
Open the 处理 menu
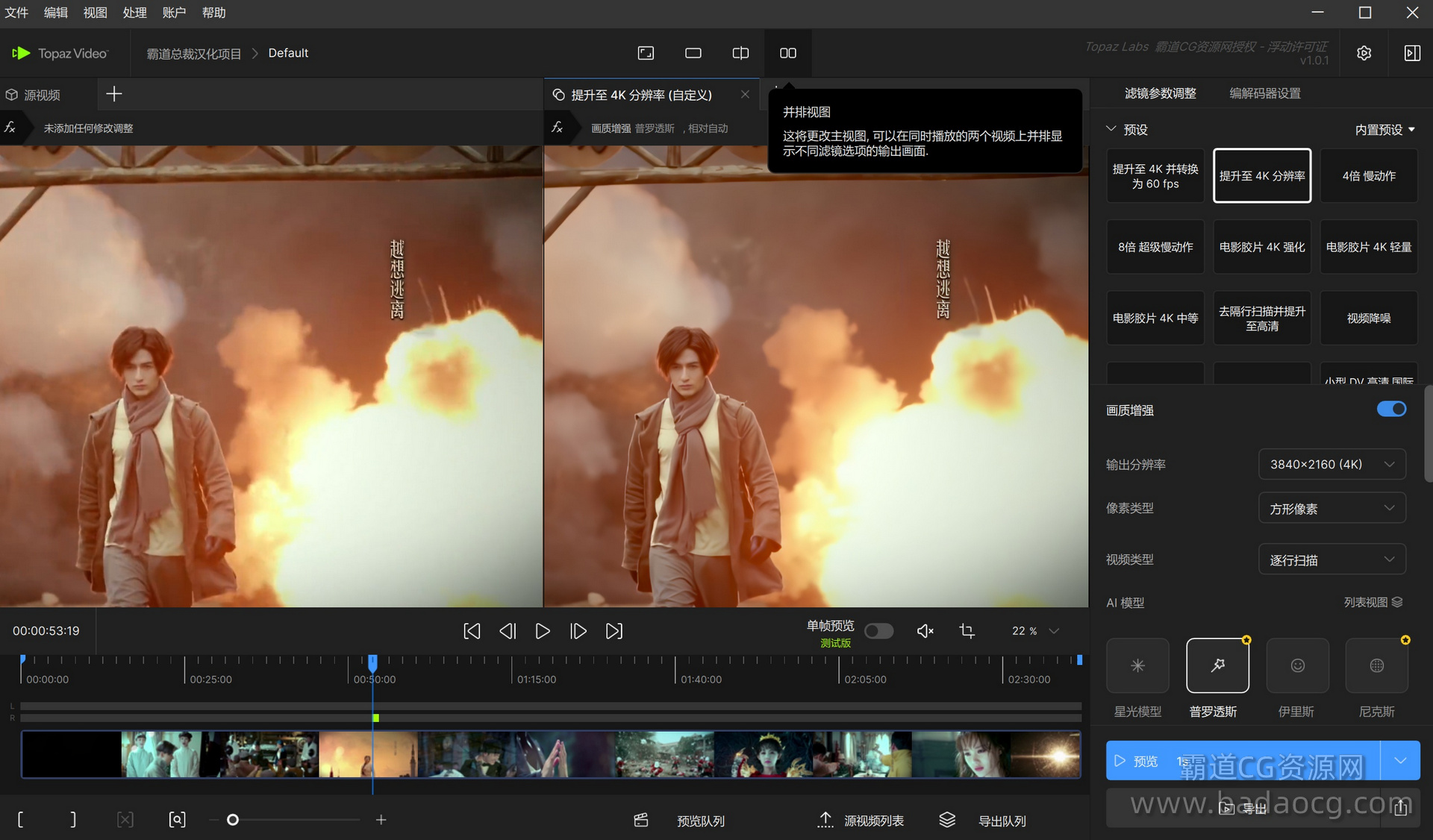pyautogui.click(x=134, y=13)
